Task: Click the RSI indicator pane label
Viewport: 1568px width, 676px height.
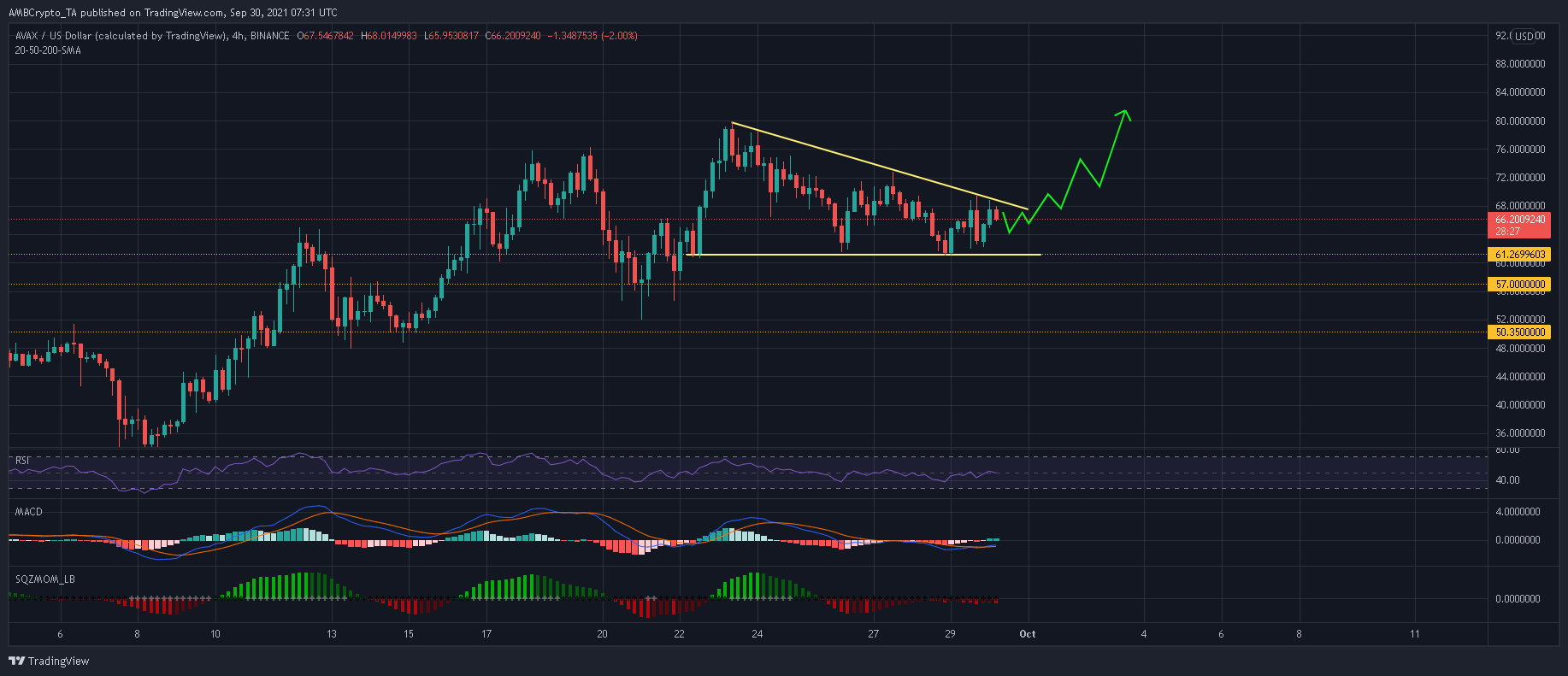Action: coord(22,461)
